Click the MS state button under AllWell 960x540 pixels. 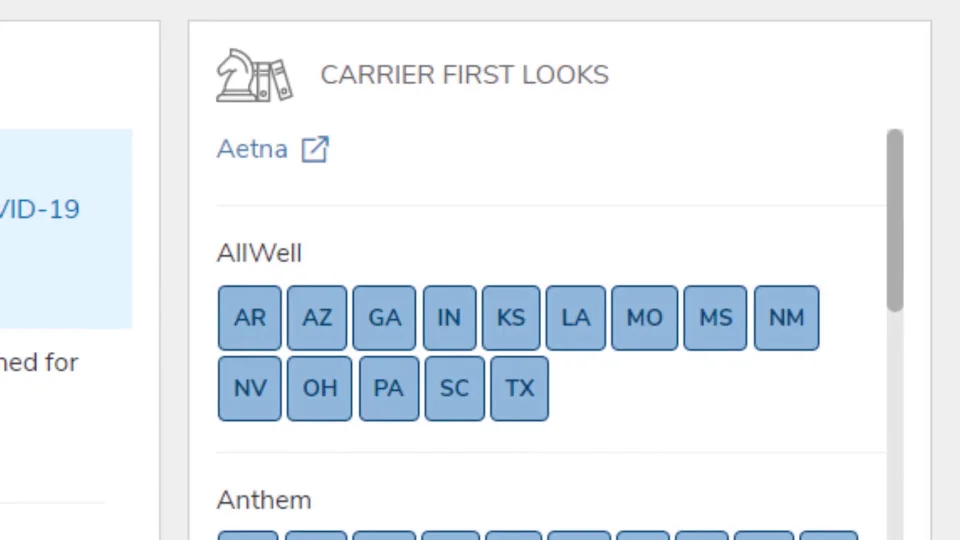coord(715,318)
